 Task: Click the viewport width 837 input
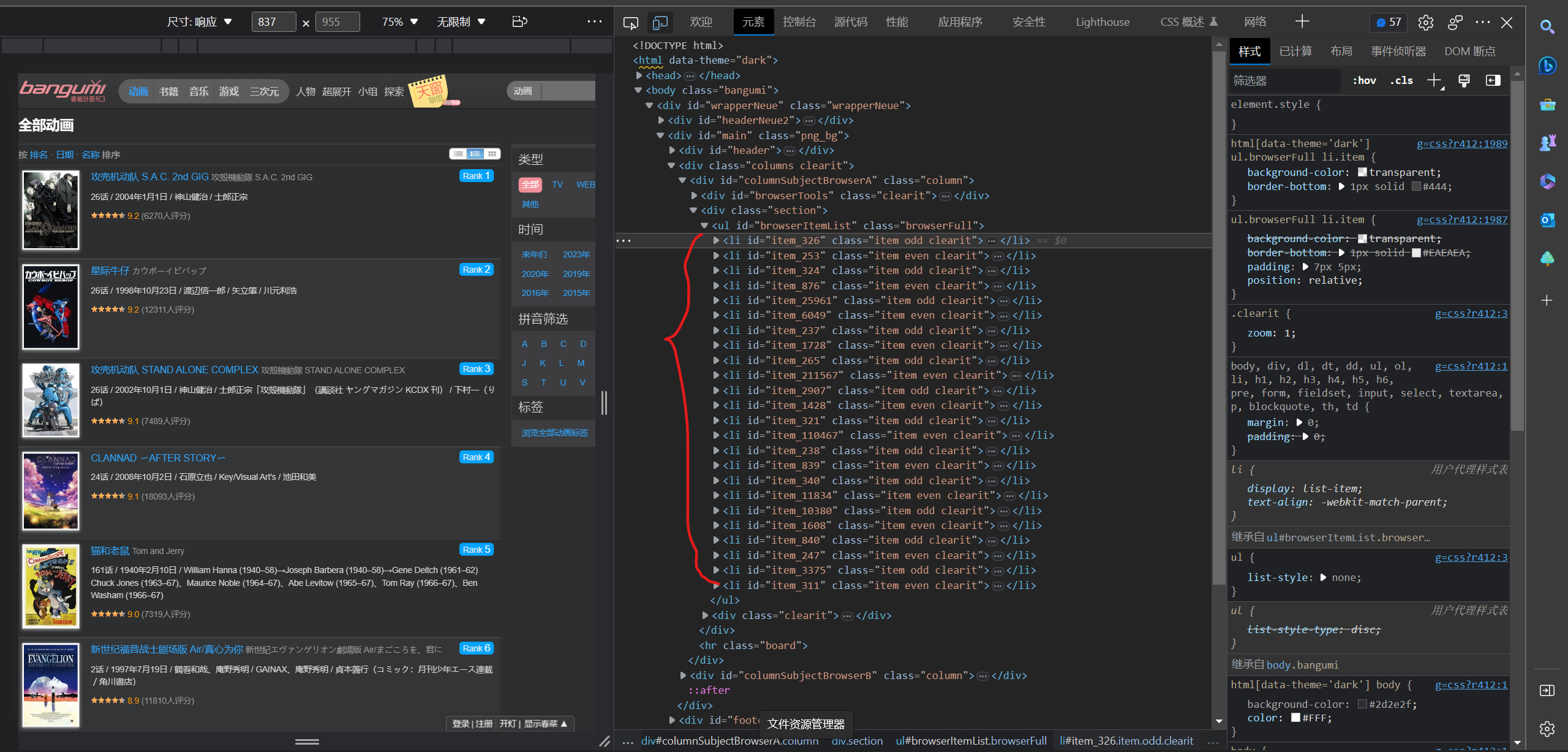[273, 22]
